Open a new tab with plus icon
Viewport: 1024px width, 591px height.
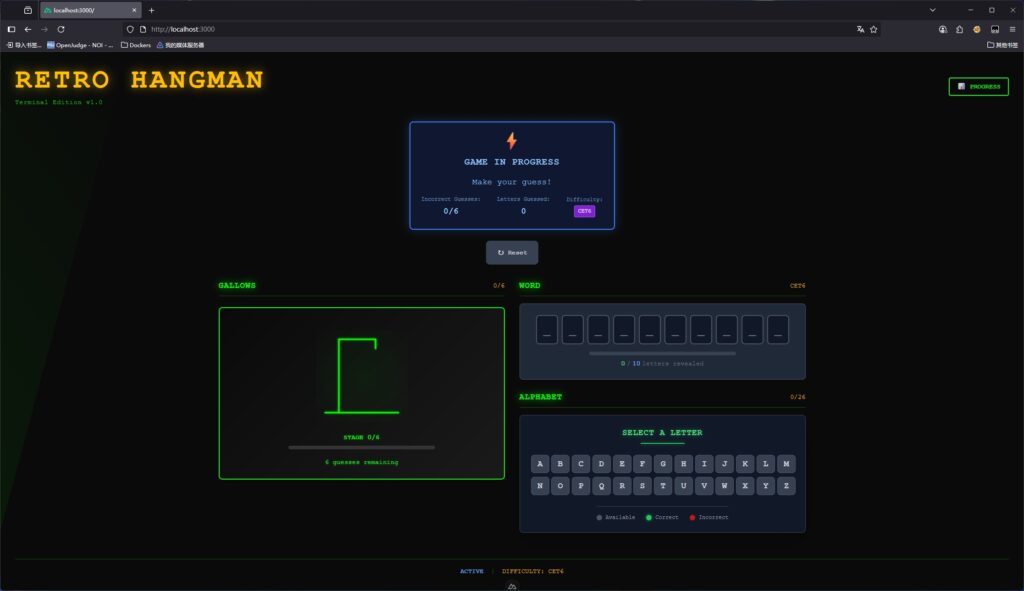pyautogui.click(x=151, y=10)
